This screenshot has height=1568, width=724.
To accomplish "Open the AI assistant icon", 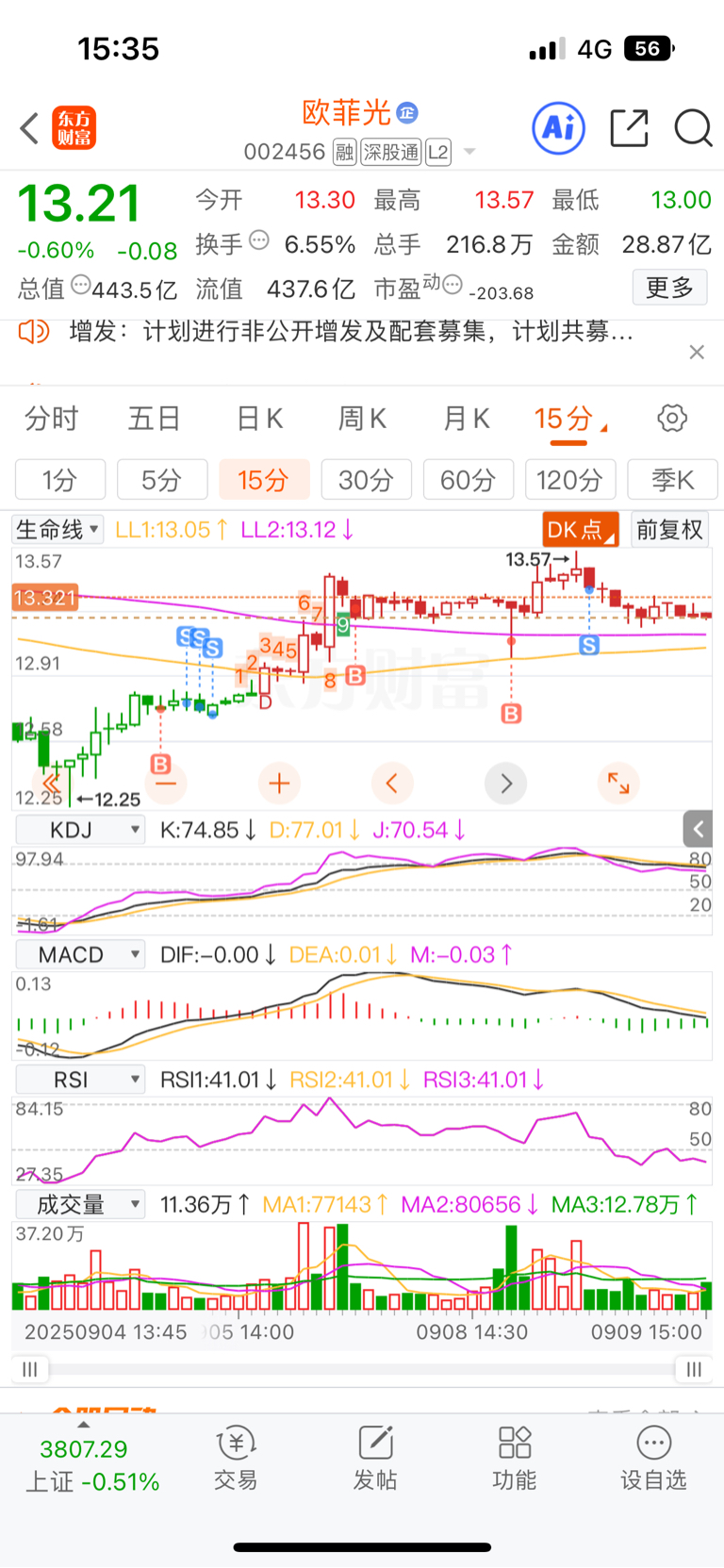I will click(x=559, y=128).
